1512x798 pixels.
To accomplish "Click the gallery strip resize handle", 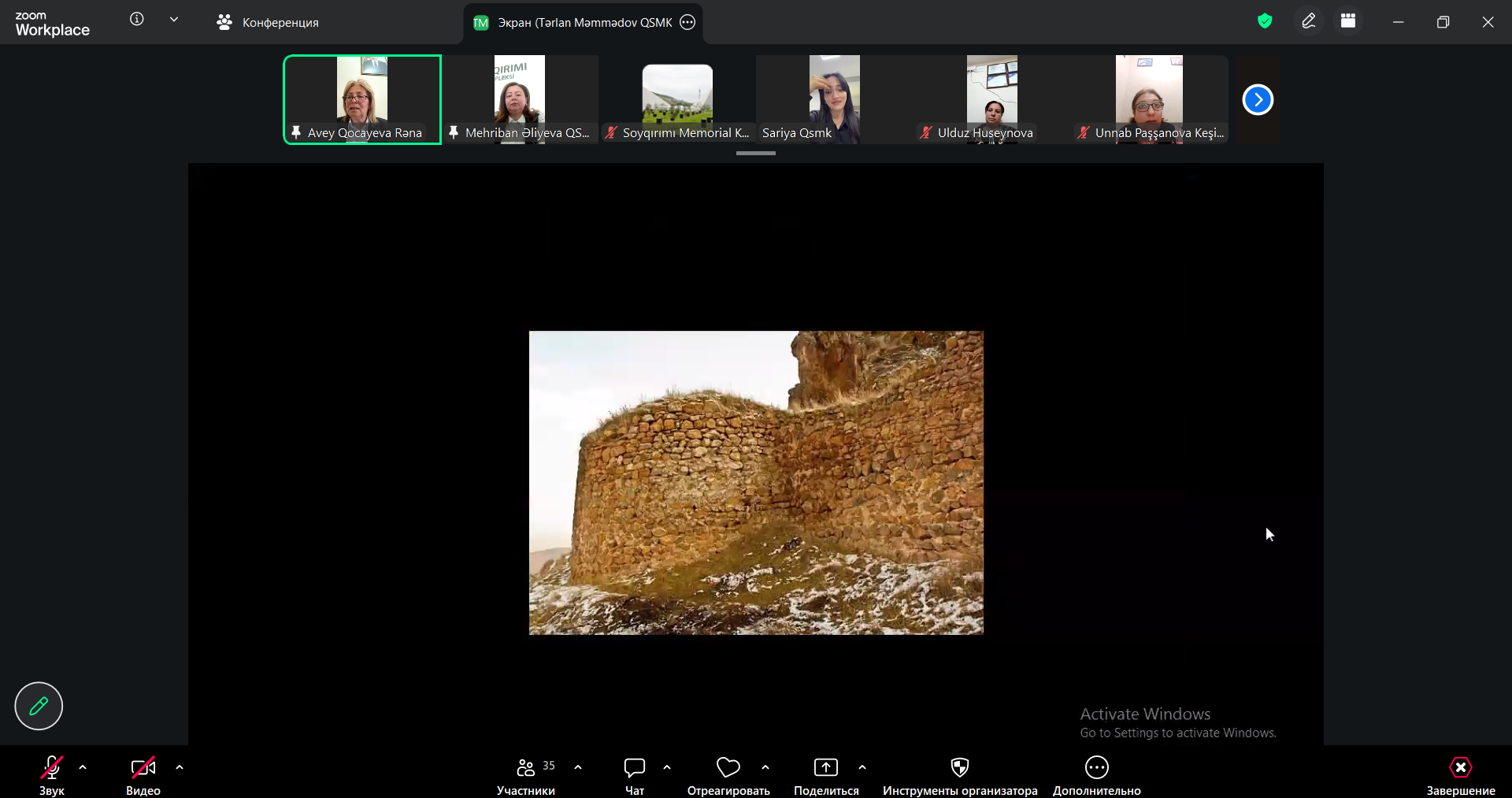I will click(756, 153).
